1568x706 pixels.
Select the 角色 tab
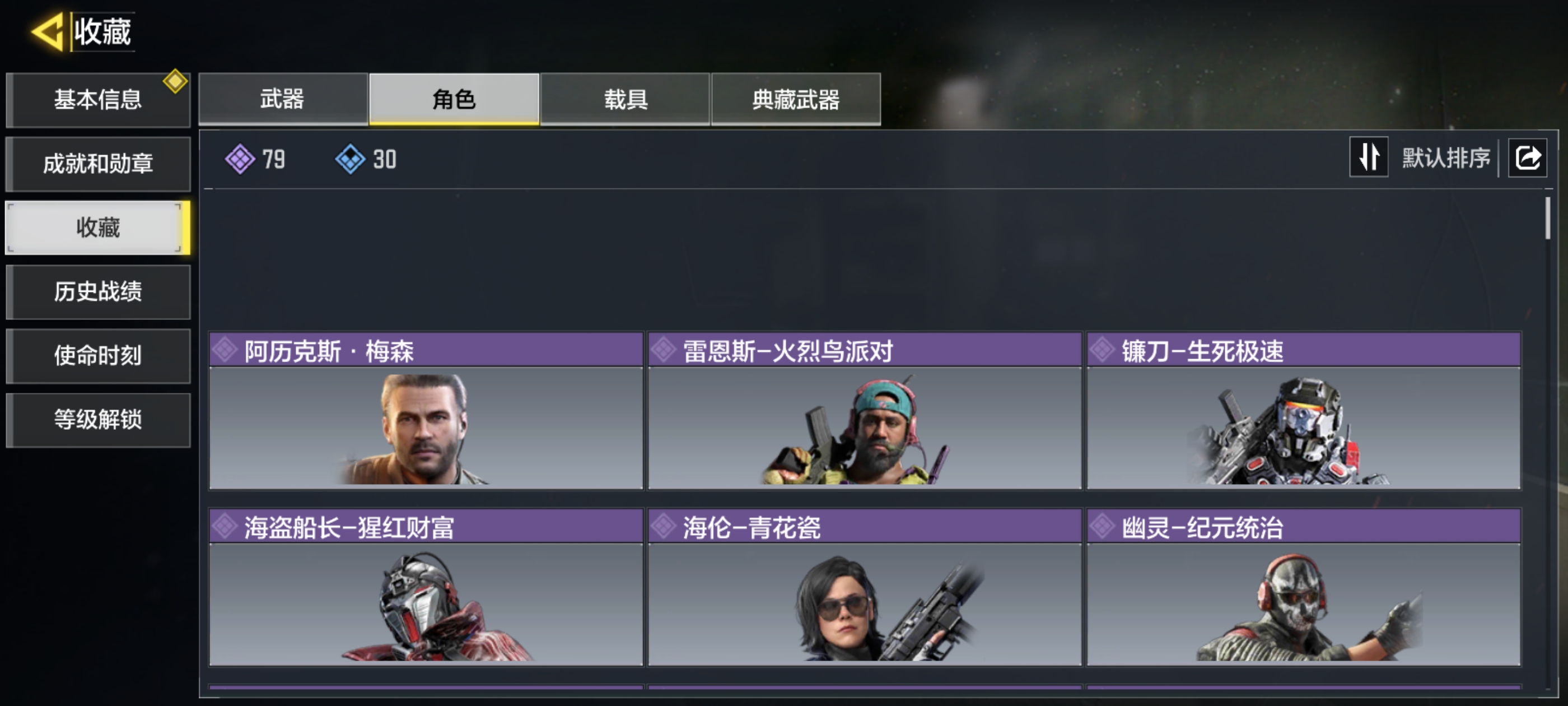pyautogui.click(x=454, y=99)
